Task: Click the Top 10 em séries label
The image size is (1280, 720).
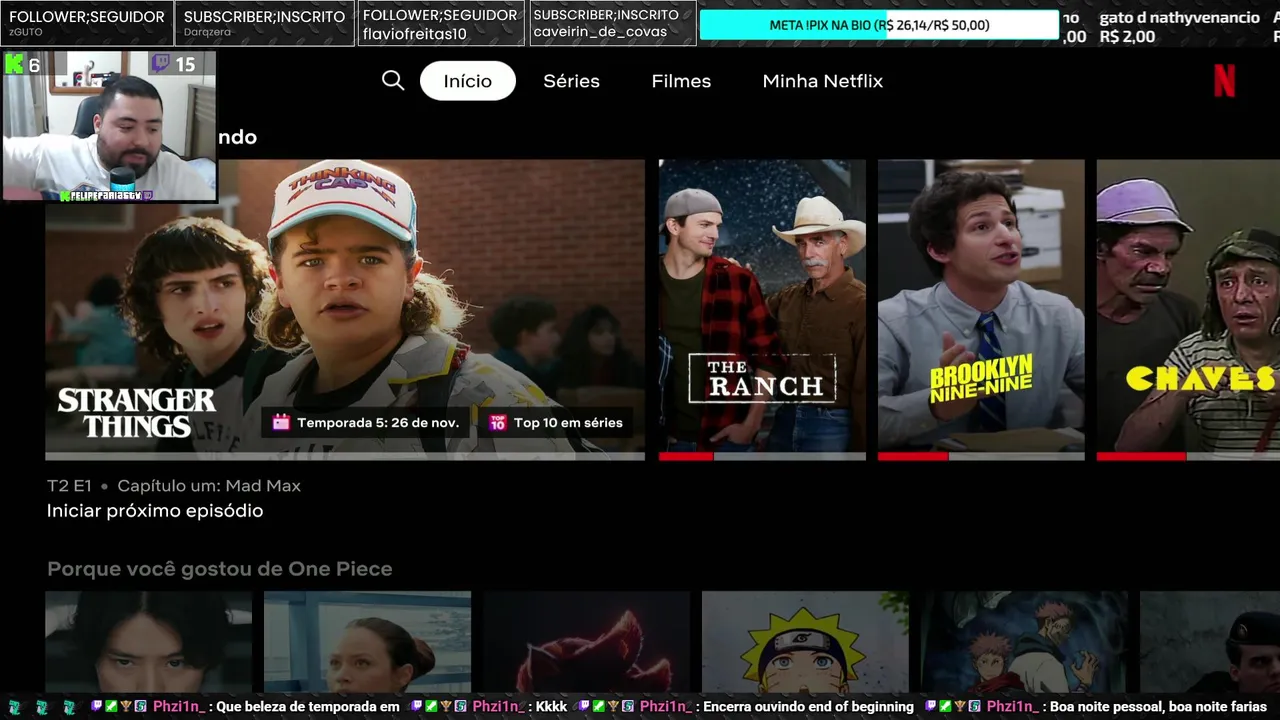Action: coord(568,422)
